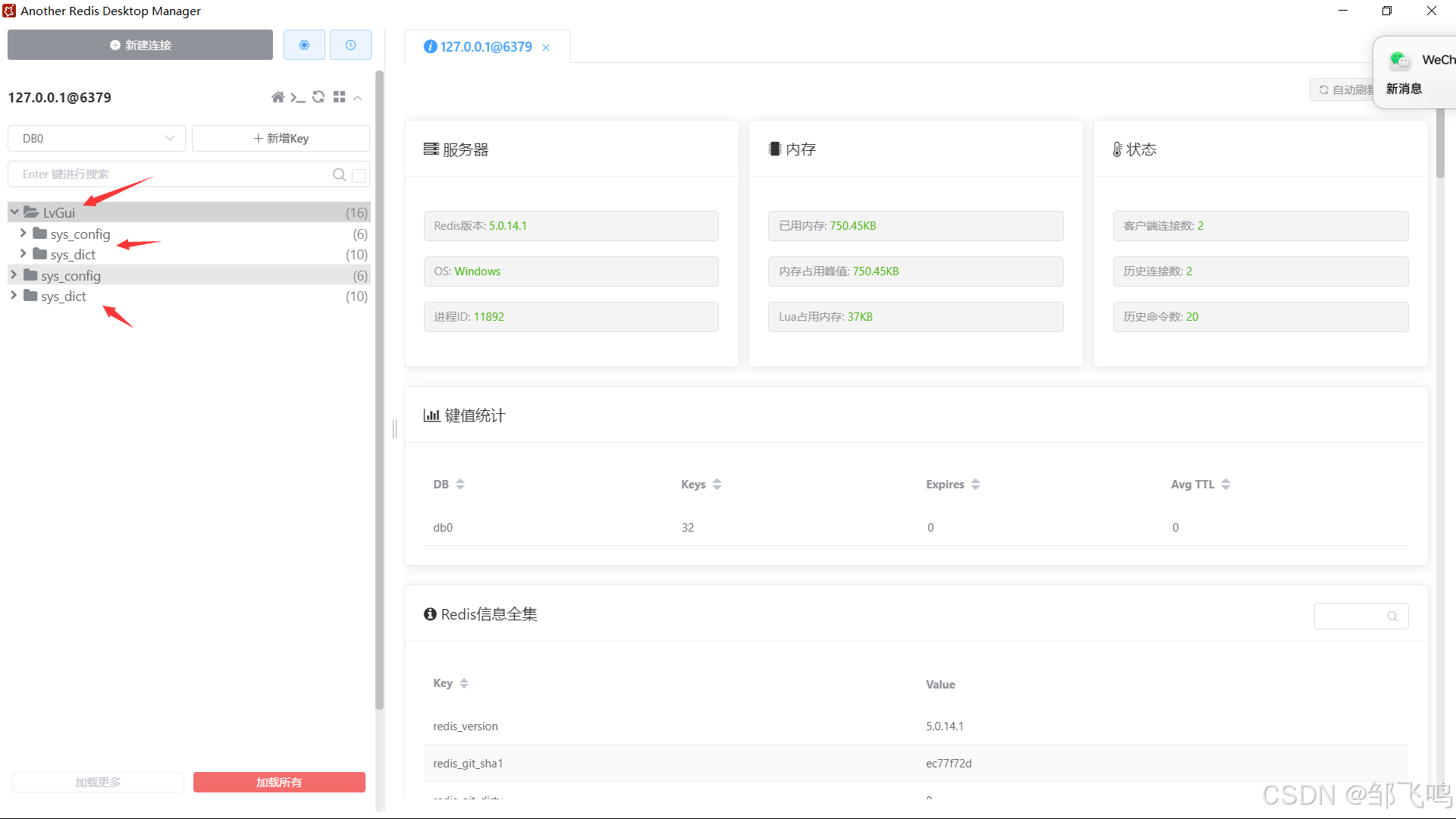Viewport: 1456px width, 819px height.
Task: Click the 新增Key add key button
Action: point(281,138)
